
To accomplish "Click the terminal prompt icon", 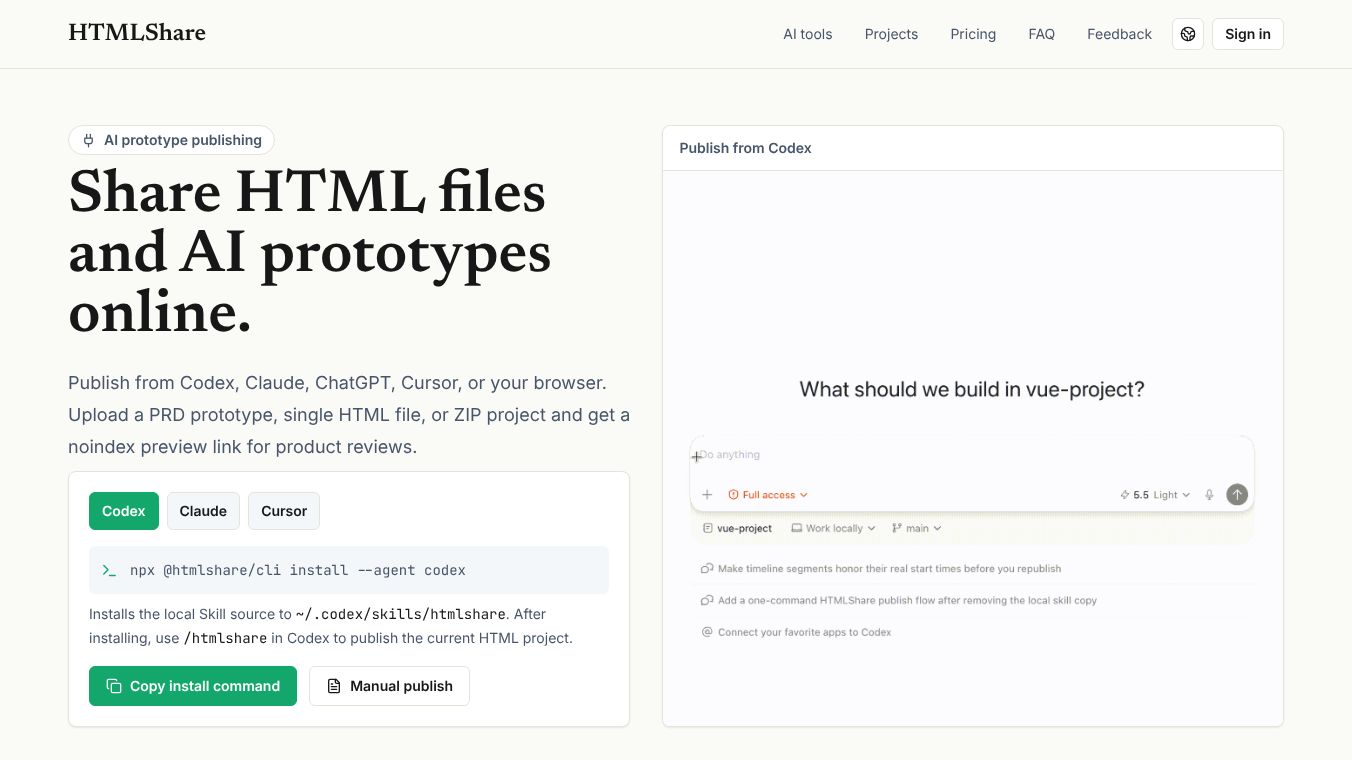I will [109, 570].
